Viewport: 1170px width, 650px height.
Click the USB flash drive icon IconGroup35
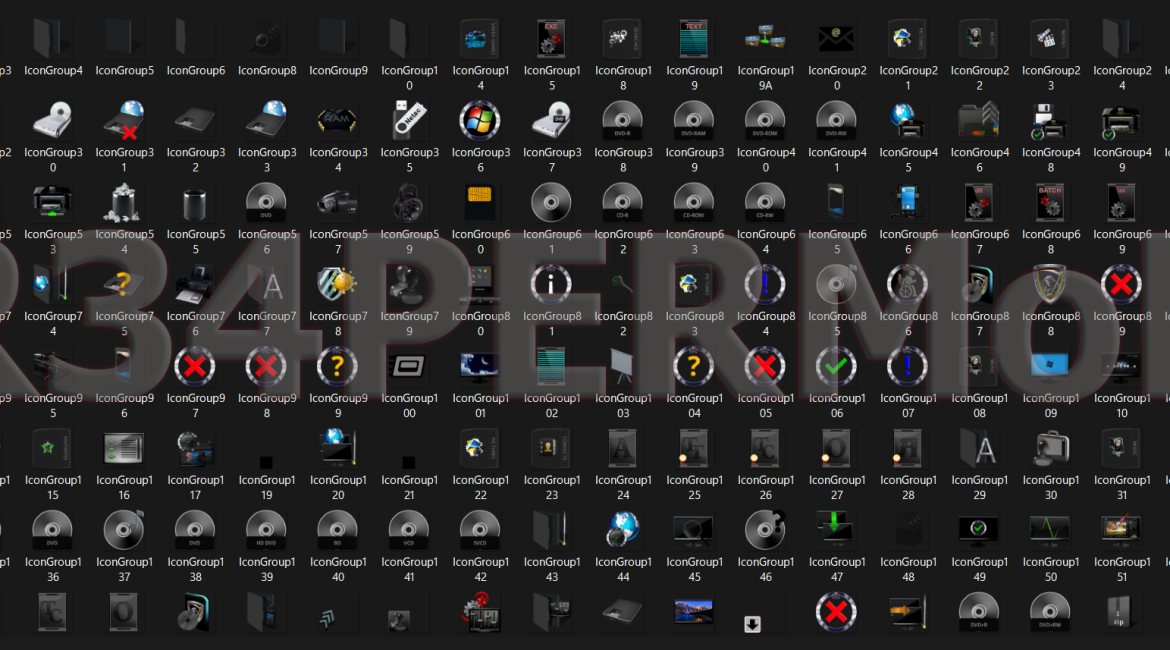pyautogui.click(x=409, y=121)
